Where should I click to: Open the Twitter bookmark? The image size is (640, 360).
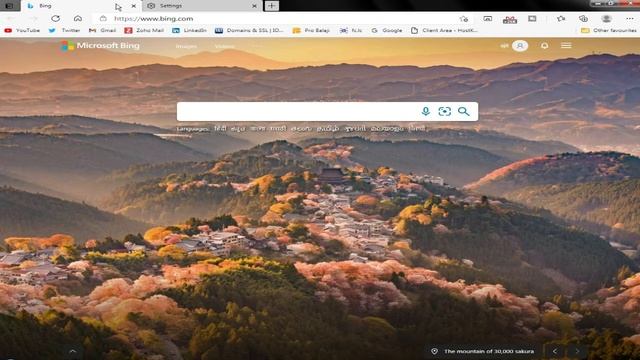tap(64, 30)
